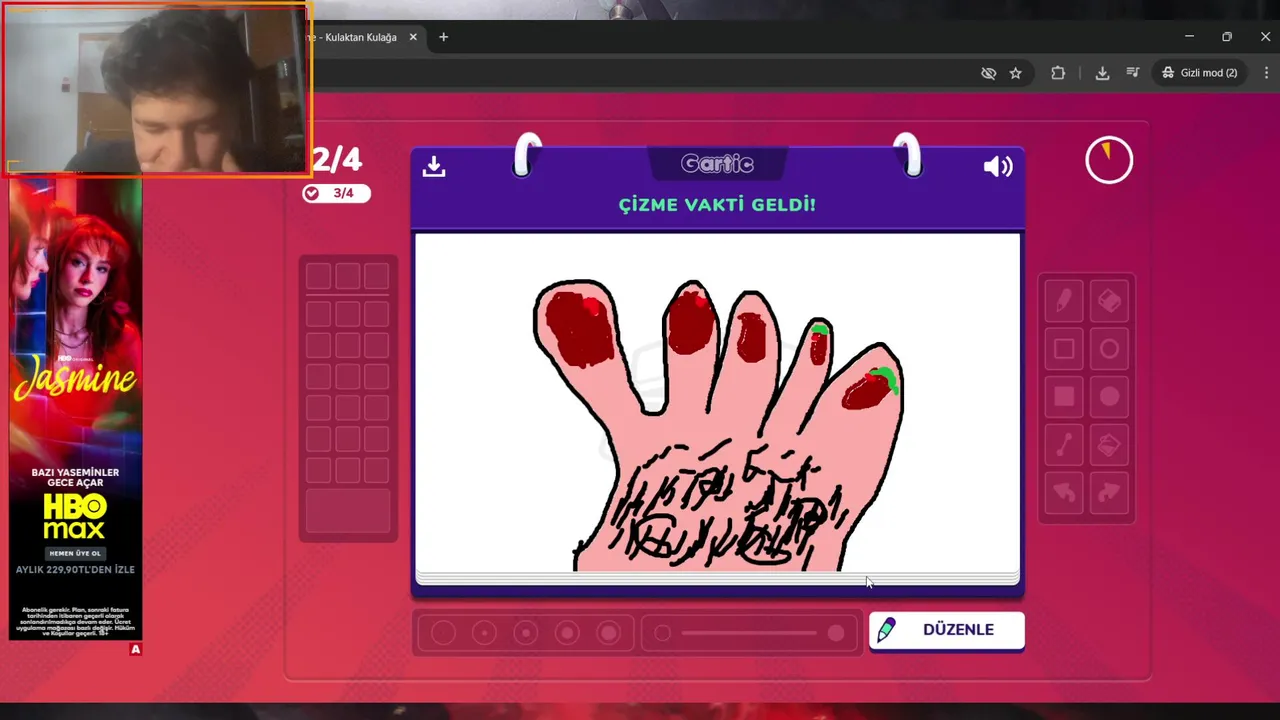Pick the filled rectangle shape tool
1280x720 pixels.
click(x=1064, y=397)
